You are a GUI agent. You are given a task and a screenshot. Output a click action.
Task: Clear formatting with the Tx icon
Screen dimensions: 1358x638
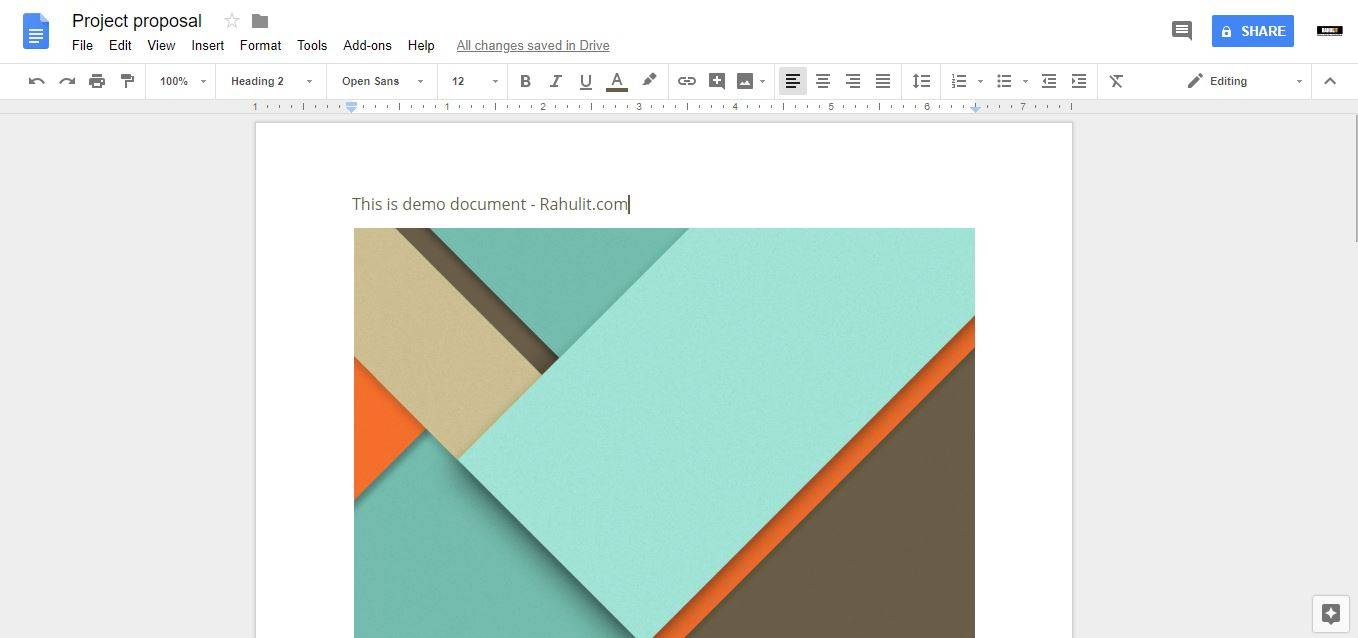click(1116, 81)
